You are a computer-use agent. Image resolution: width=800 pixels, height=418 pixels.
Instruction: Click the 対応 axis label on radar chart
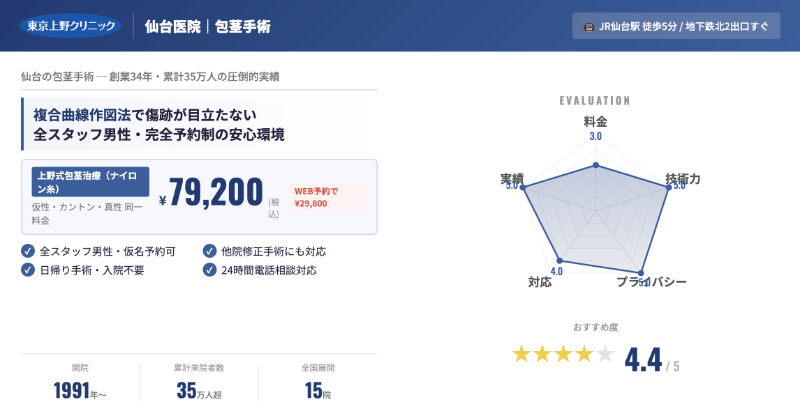tap(539, 283)
